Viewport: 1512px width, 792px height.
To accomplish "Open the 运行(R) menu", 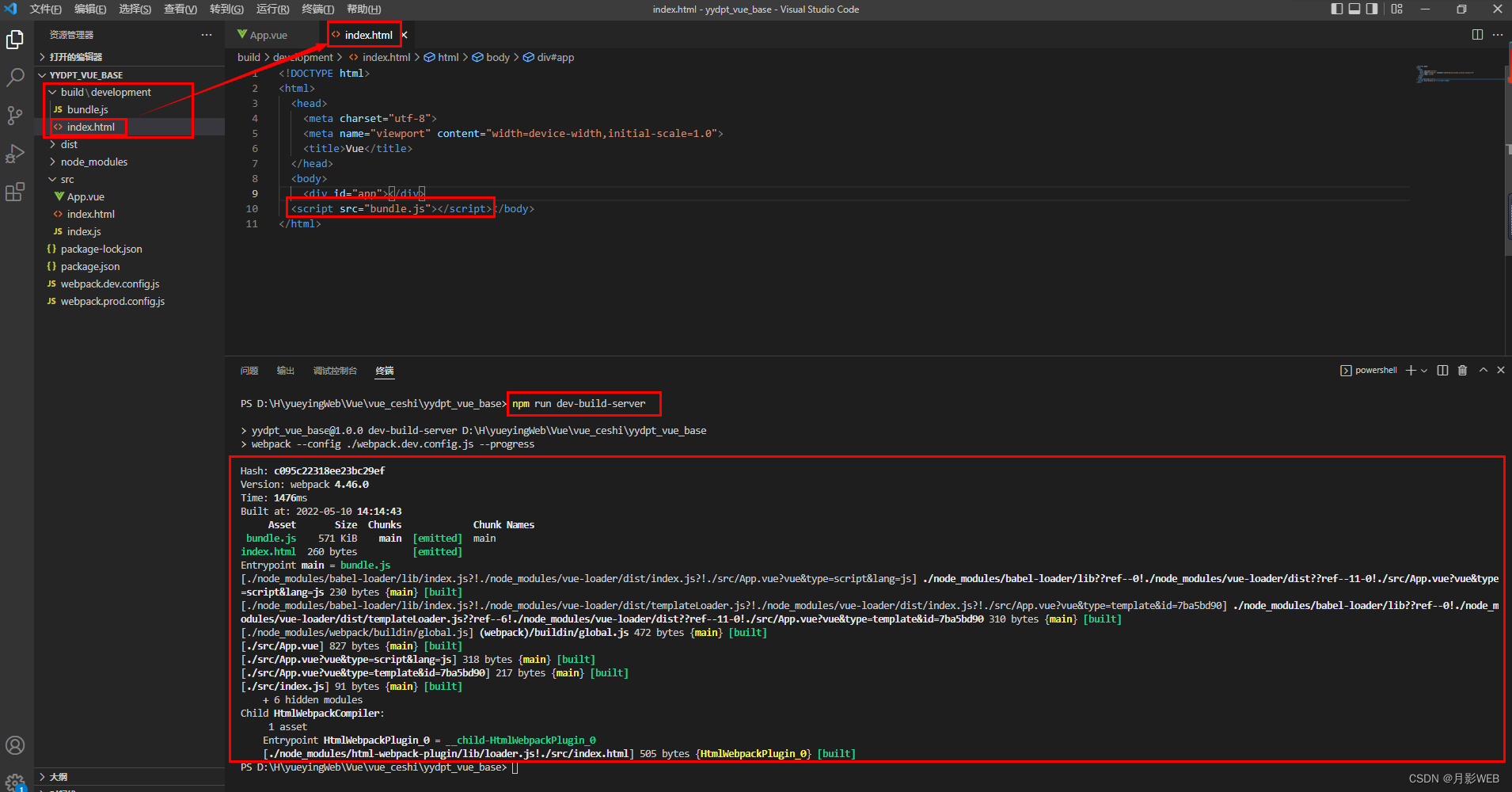I will 272,9.
